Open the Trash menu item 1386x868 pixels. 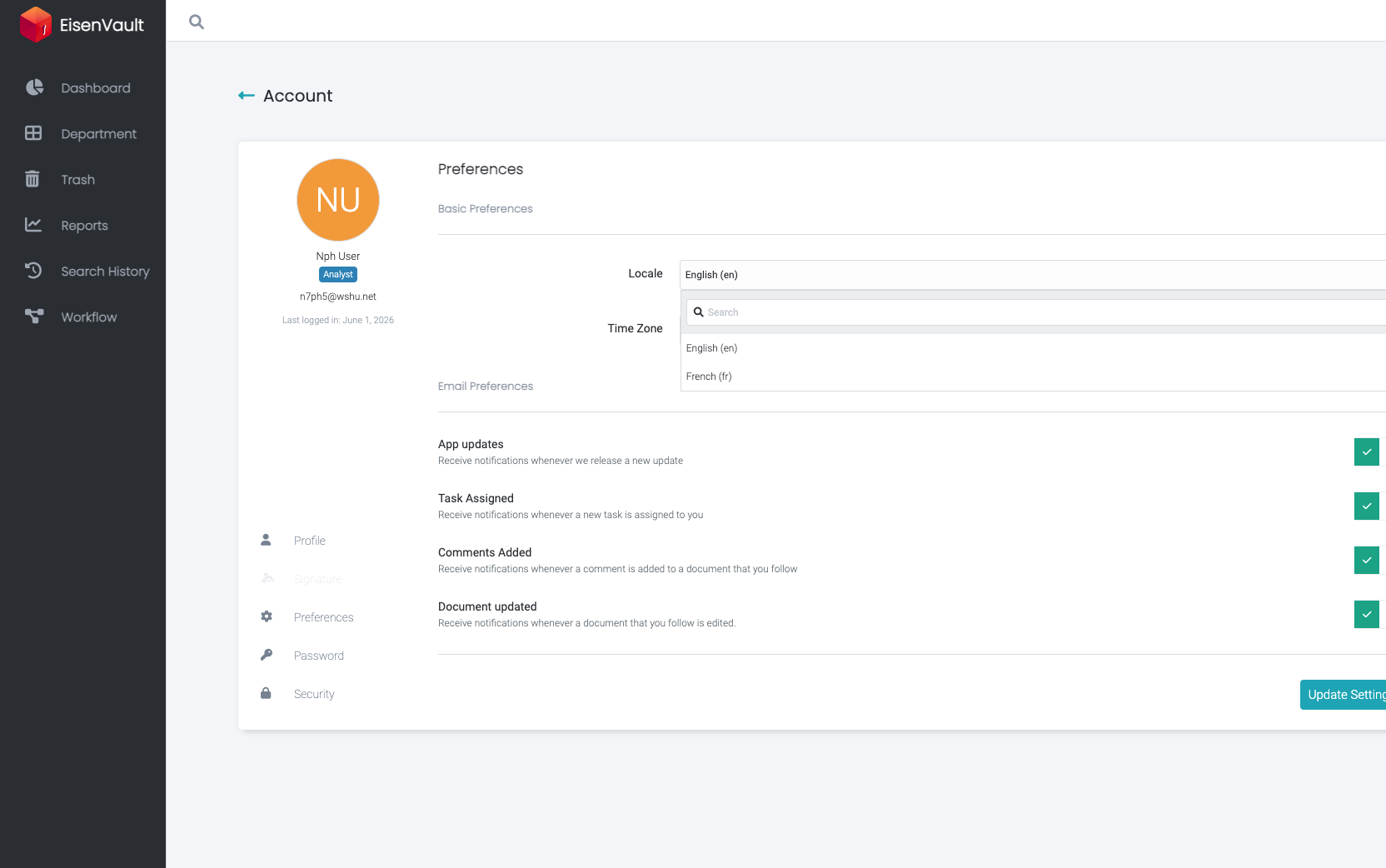point(83,179)
